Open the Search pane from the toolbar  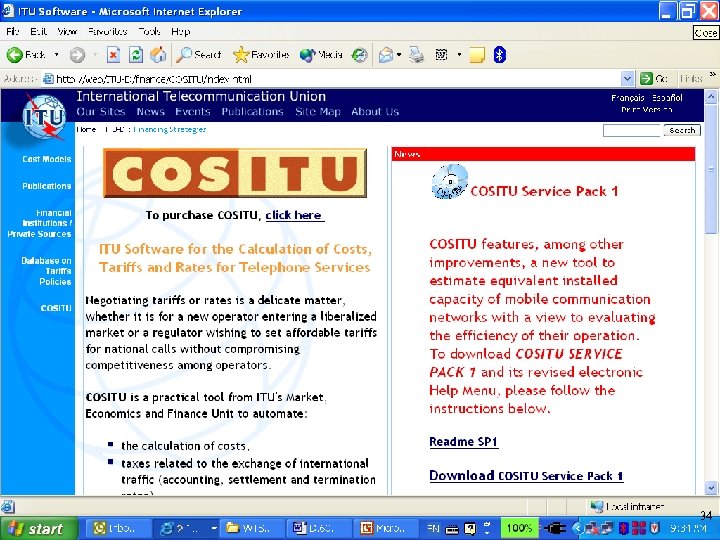pos(199,55)
